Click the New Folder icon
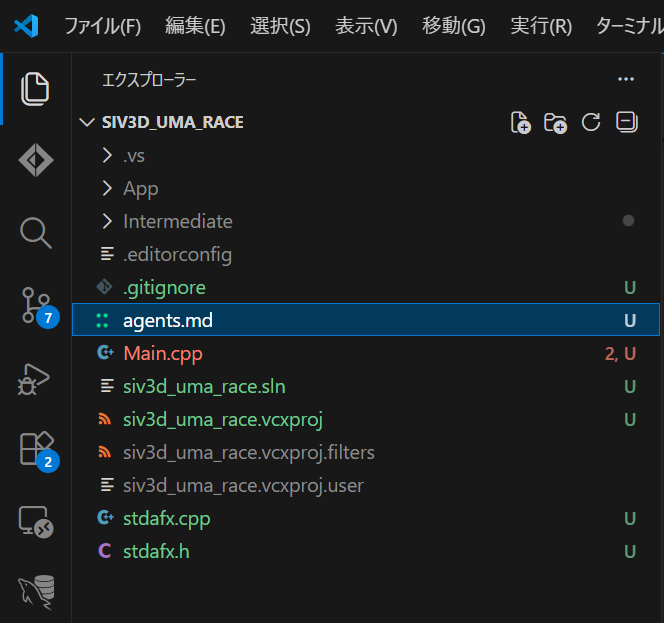This screenshot has width=664, height=623. tap(555, 122)
